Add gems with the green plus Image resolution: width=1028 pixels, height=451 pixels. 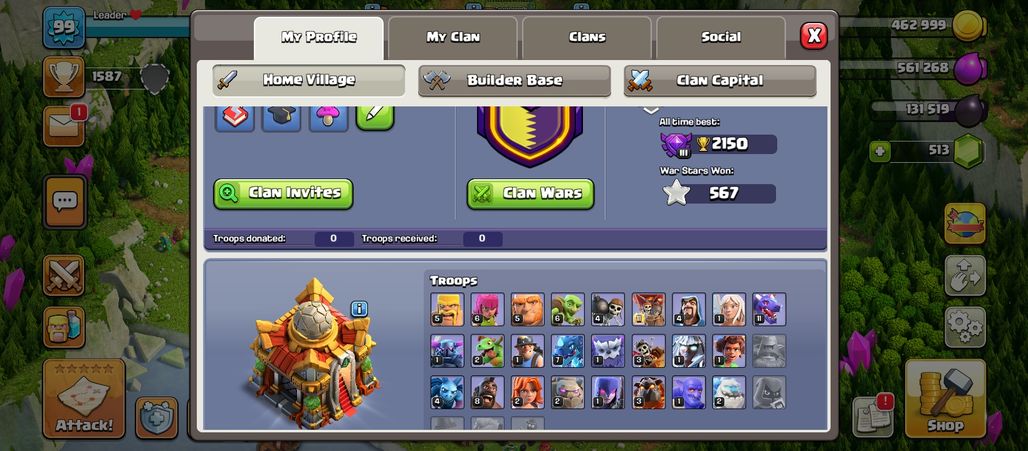880,152
